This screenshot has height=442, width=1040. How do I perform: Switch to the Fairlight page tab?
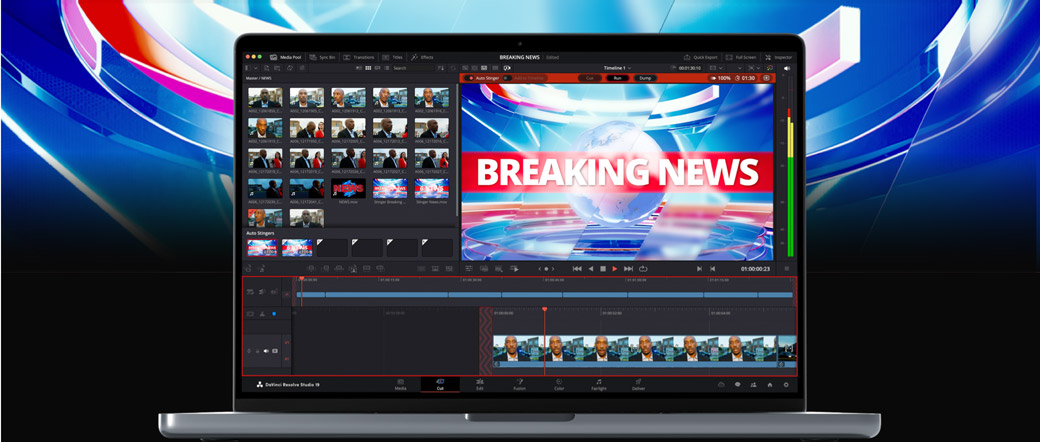point(598,383)
